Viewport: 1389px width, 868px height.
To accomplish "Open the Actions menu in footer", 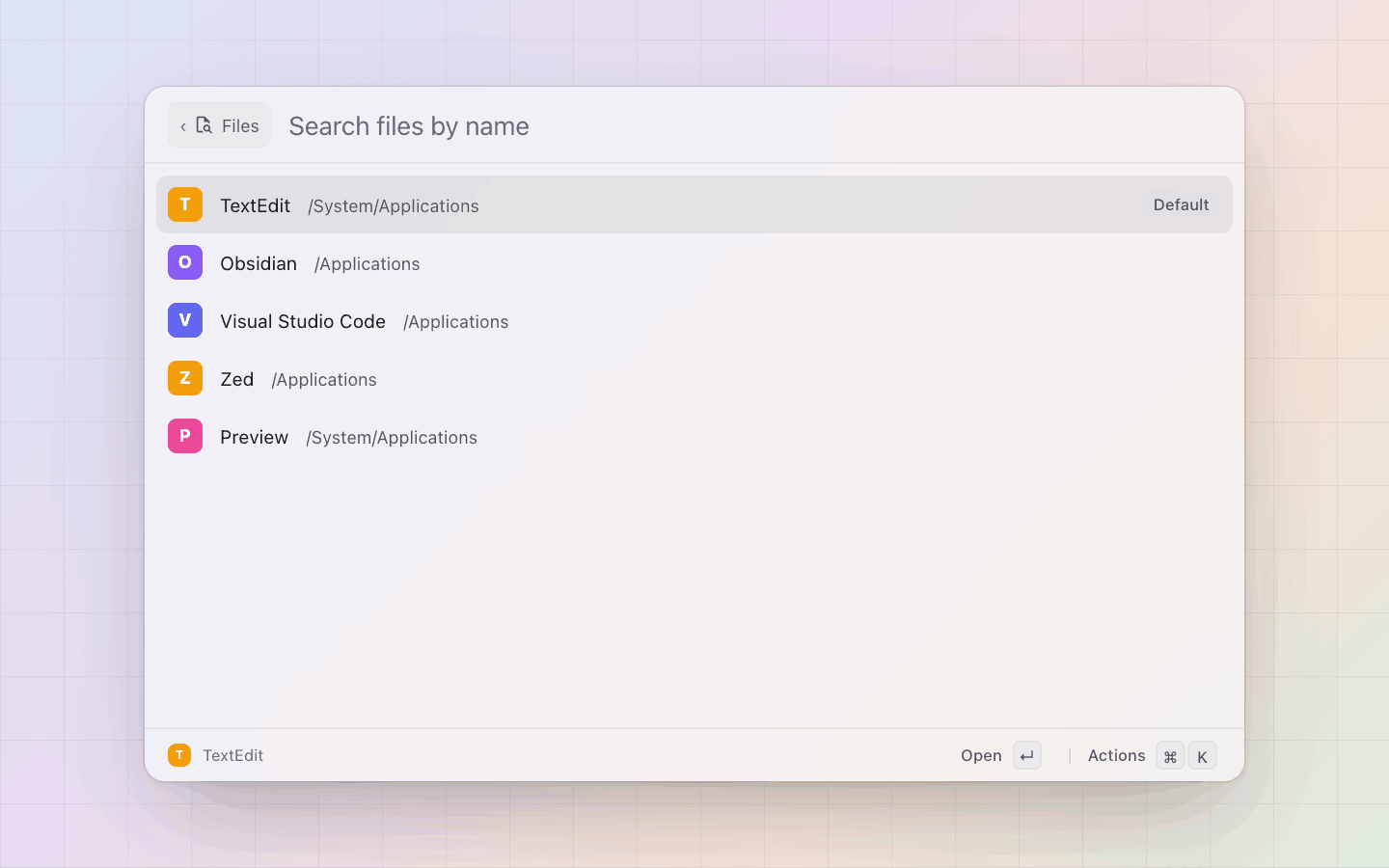I will coord(1117,755).
